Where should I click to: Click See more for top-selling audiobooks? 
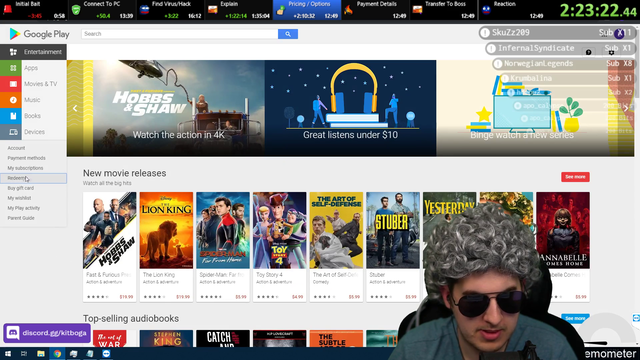[x=575, y=318]
